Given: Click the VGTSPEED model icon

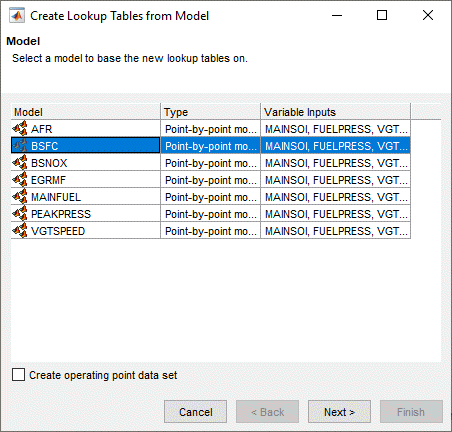Looking at the screenshot, I should 20,231.
